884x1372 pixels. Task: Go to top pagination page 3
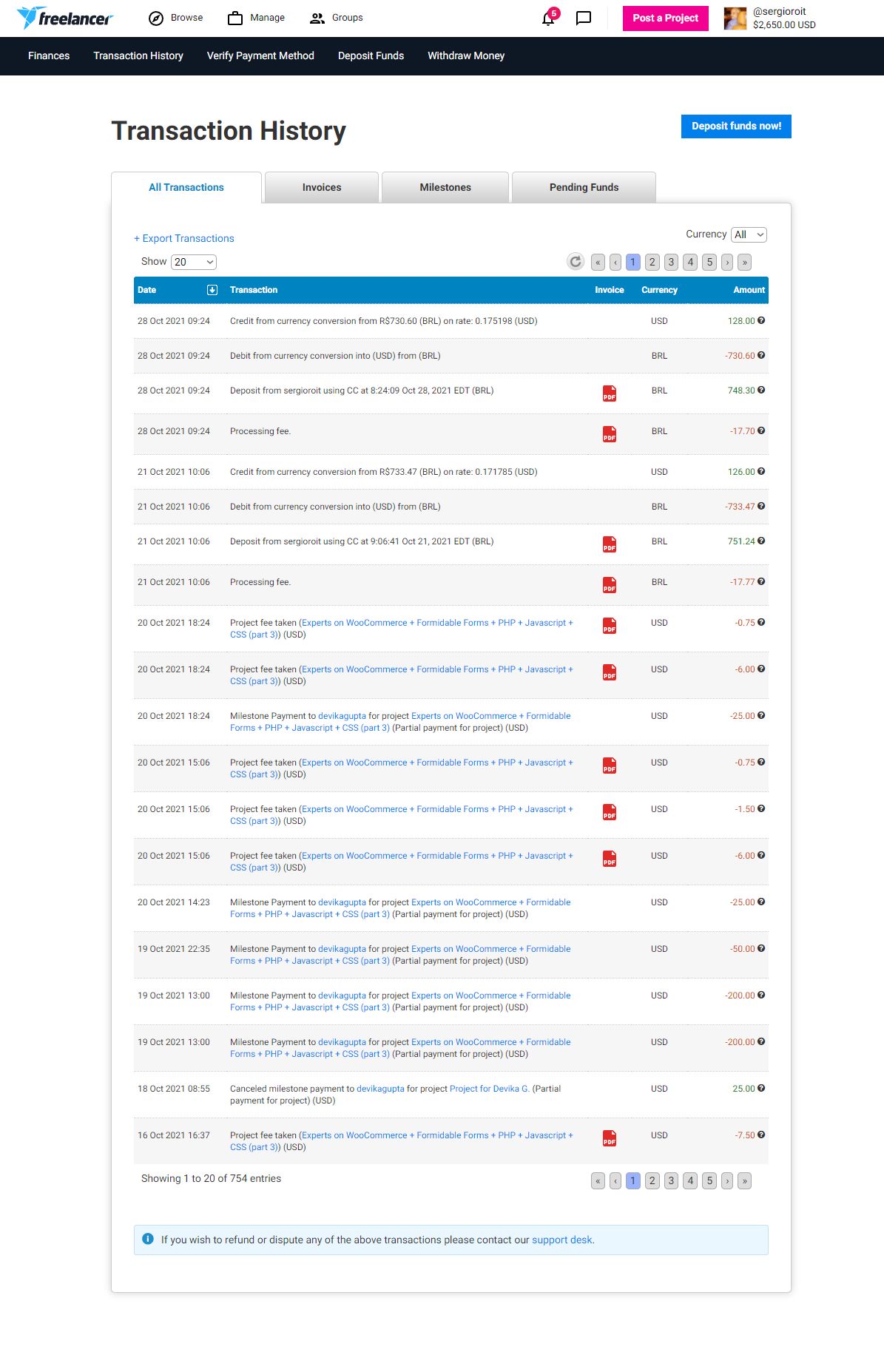pyautogui.click(x=671, y=262)
